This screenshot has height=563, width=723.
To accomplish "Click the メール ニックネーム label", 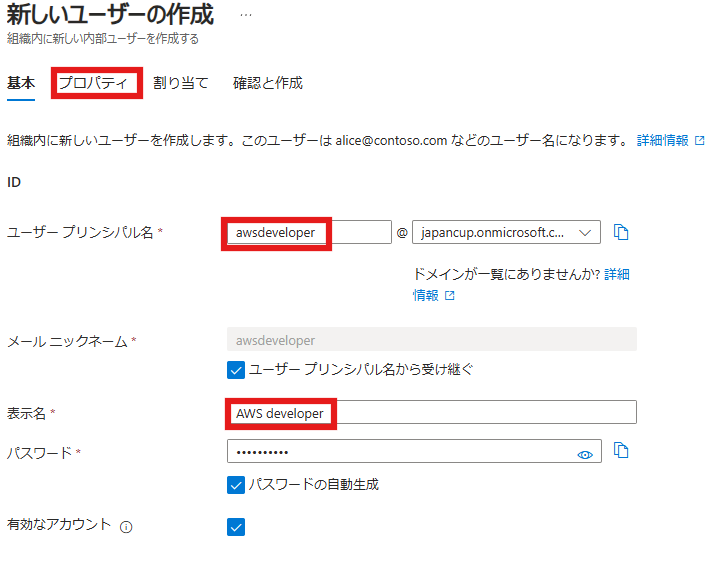I will point(67,341).
